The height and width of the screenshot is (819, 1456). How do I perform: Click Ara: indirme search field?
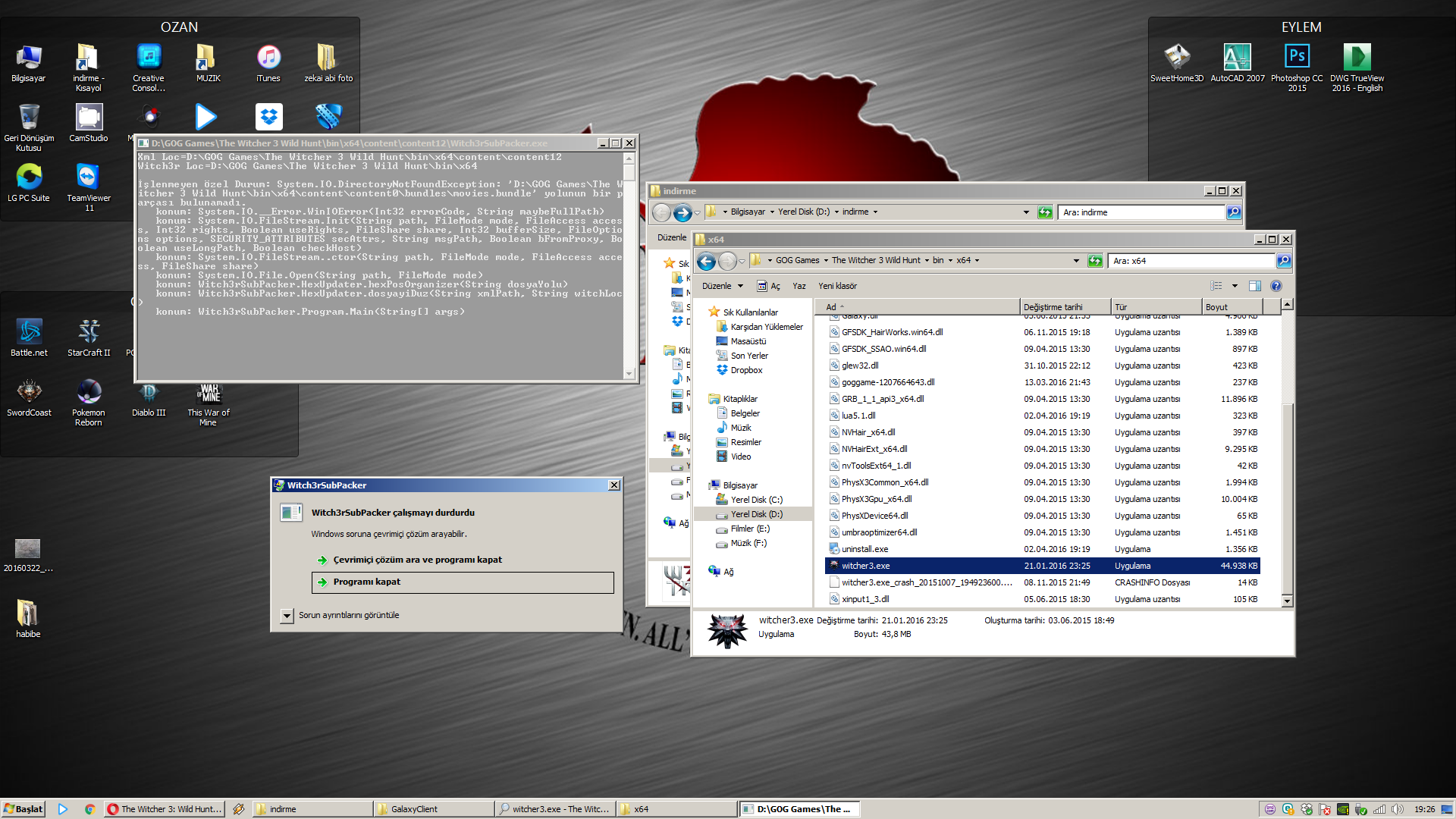1141,212
